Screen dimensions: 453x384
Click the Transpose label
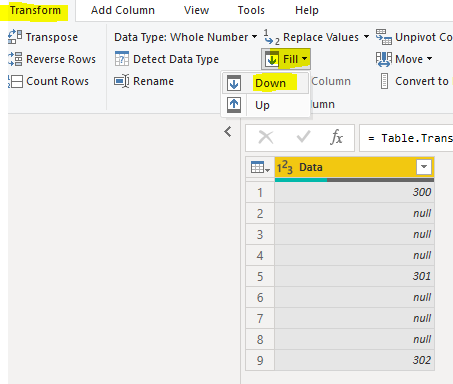pyautogui.click(x=52, y=37)
